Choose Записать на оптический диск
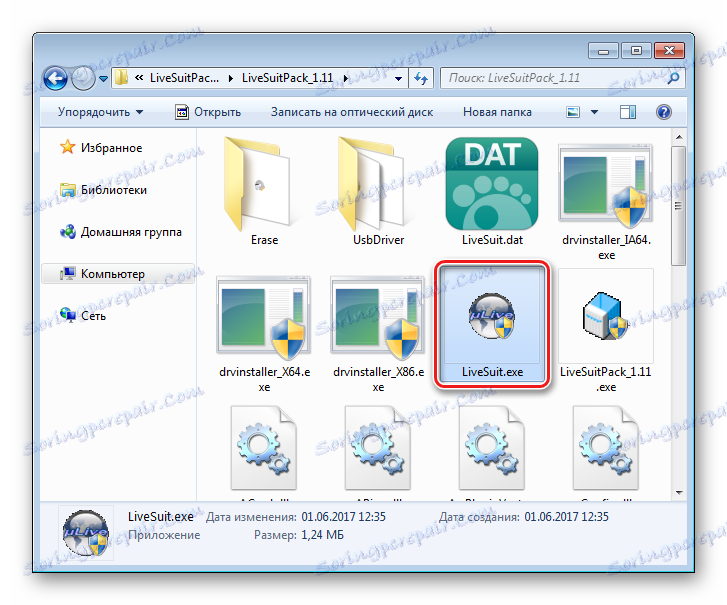Viewport: 727px width, 605px height. tap(352, 112)
